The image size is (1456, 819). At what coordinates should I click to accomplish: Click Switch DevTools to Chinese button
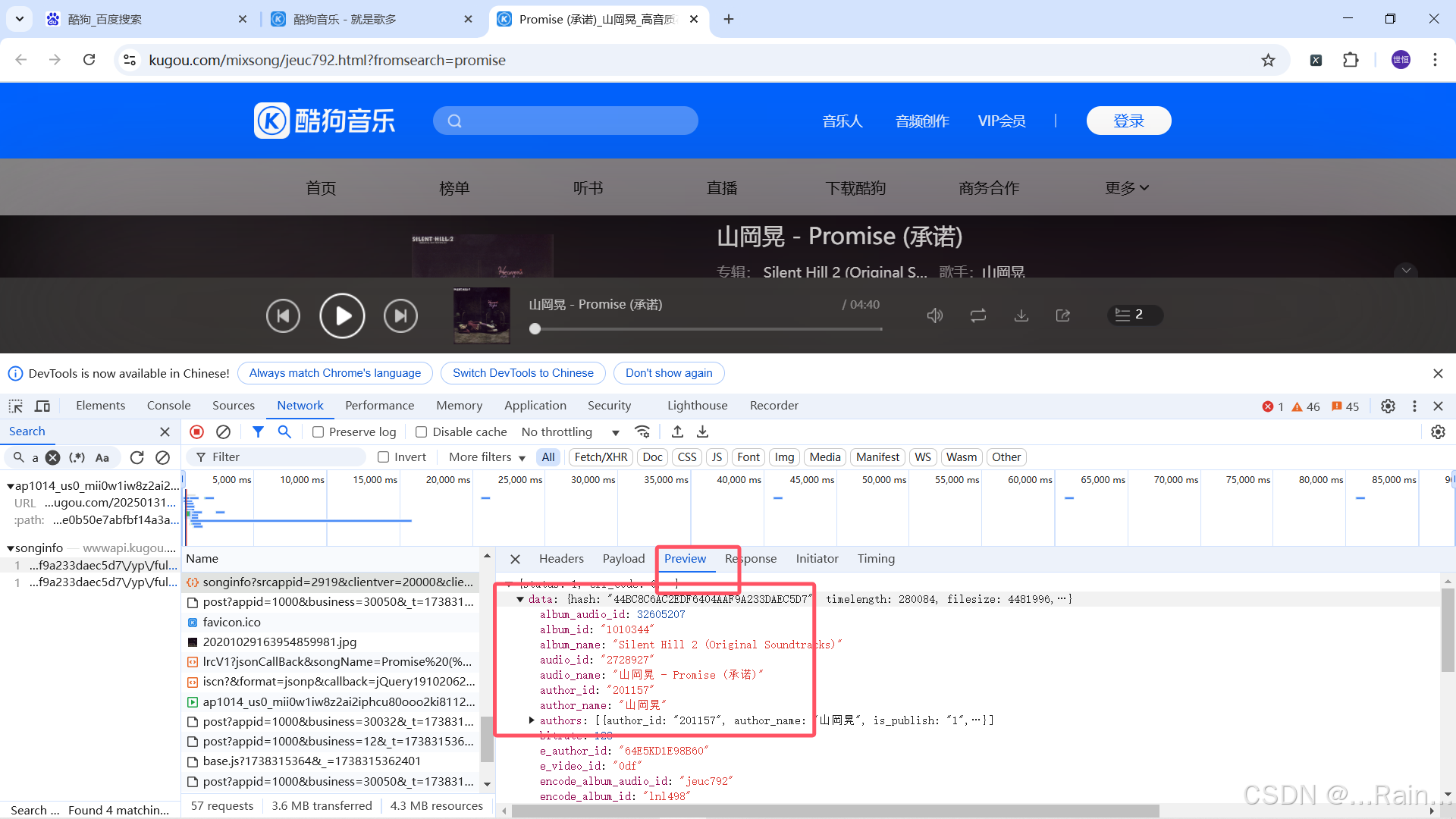click(x=522, y=373)
